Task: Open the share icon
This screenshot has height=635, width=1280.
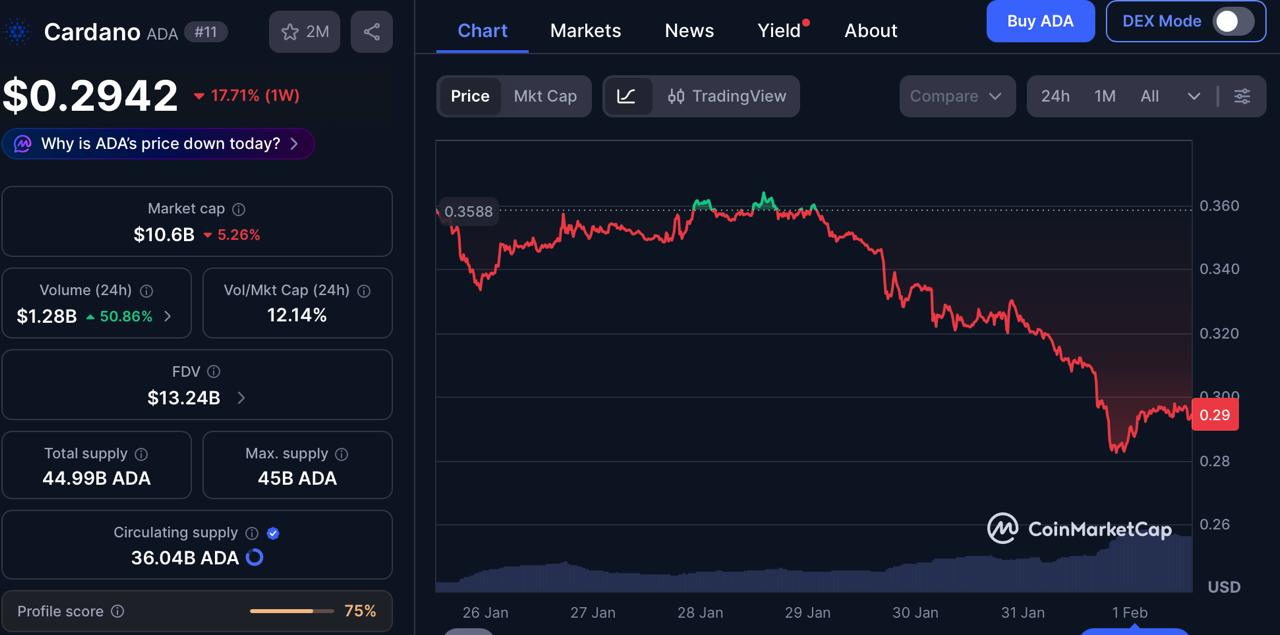Action: (x=371, y=31)
